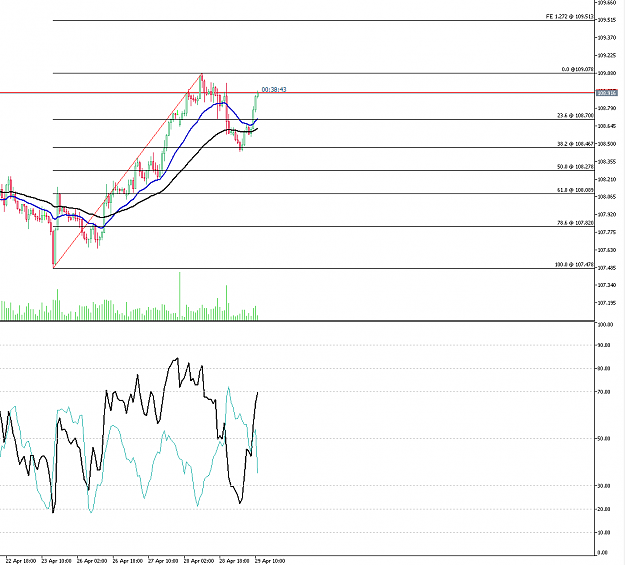Click the oscillator 80.00 scale value
The image size is (625, 565).
tap(605, 368)
